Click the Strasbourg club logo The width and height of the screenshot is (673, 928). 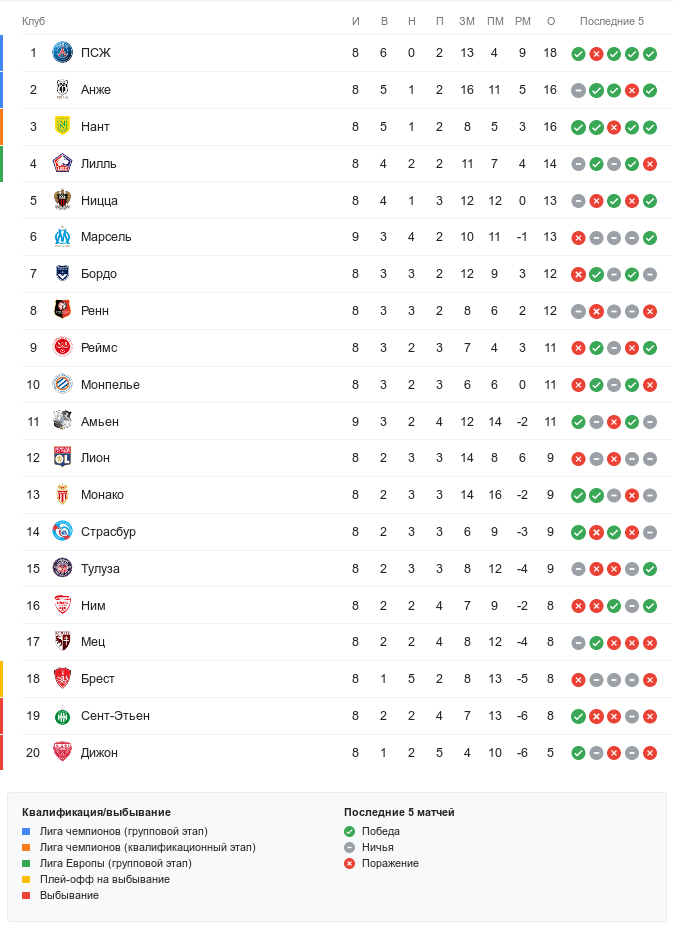[63, 532]
